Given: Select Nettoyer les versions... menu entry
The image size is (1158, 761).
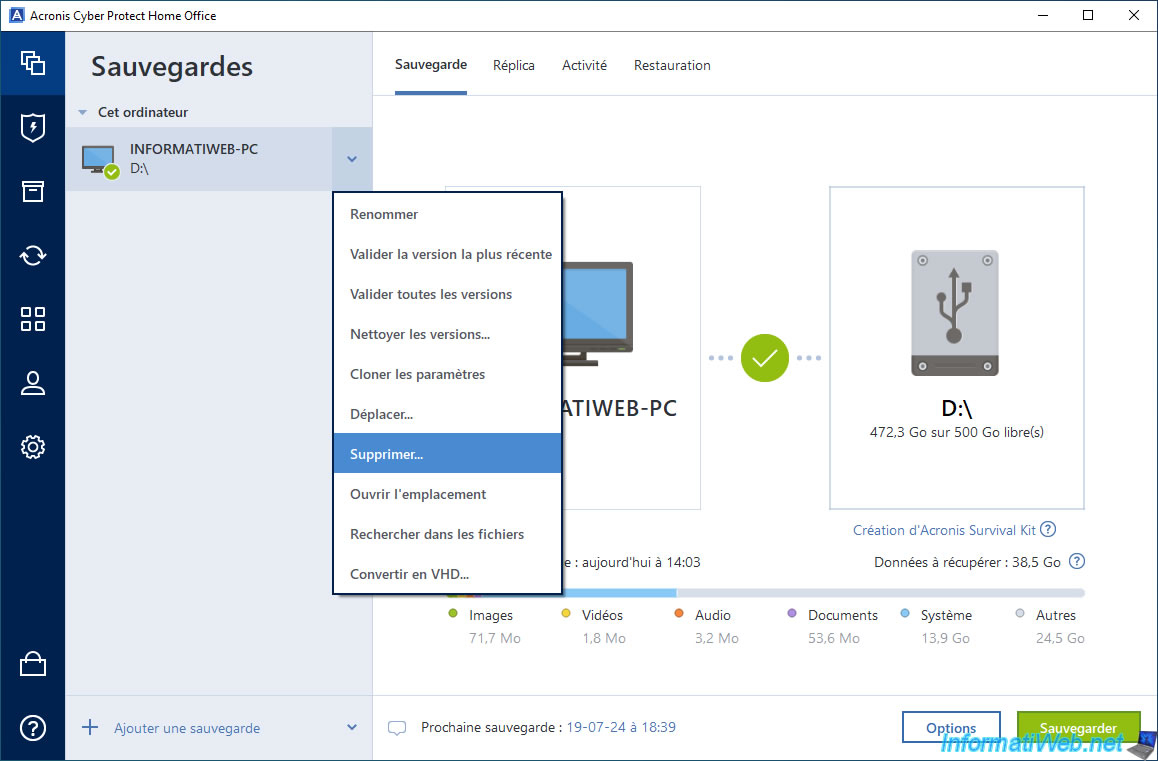Looking at the screenshot, I should pyautogui.click(x=448, y=334).
